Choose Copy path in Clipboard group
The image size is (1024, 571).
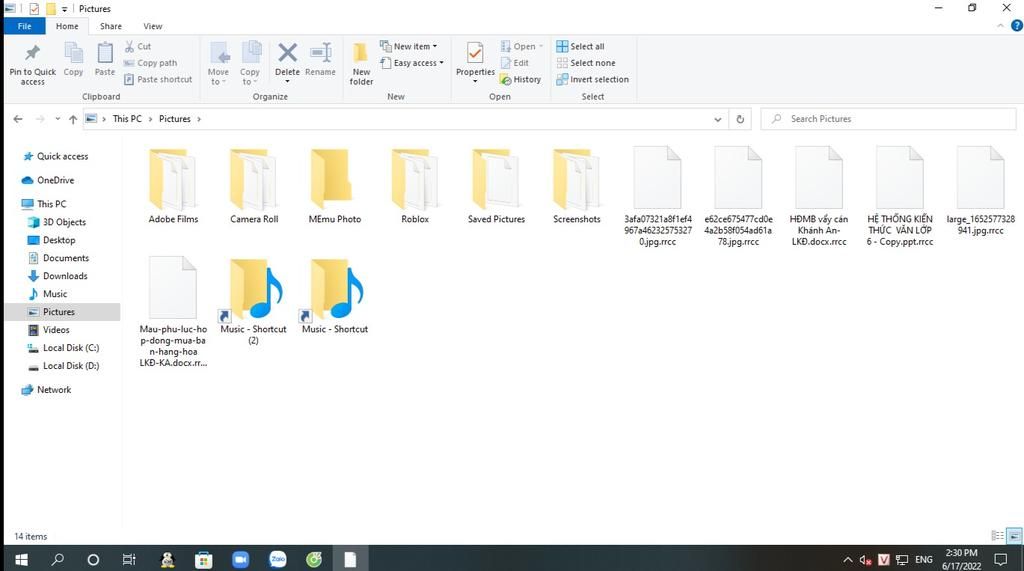coord(150,63)
